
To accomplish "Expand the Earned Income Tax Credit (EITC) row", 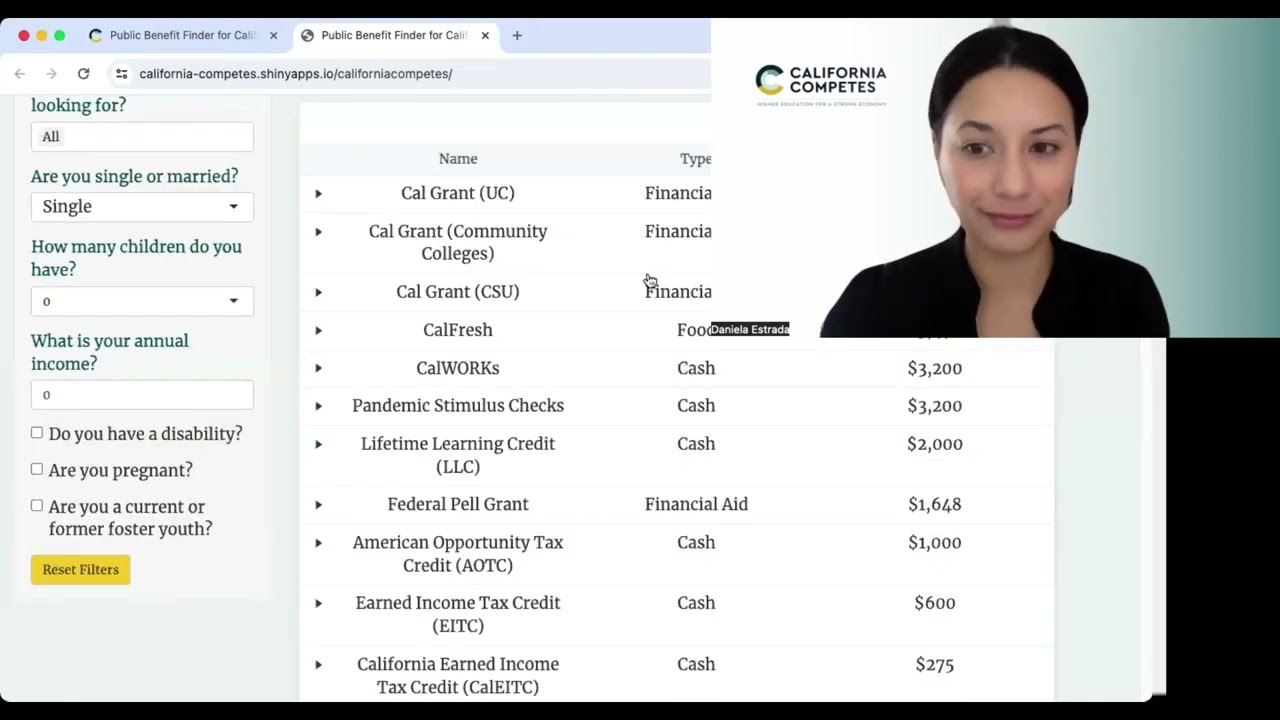I will [318, 603].
